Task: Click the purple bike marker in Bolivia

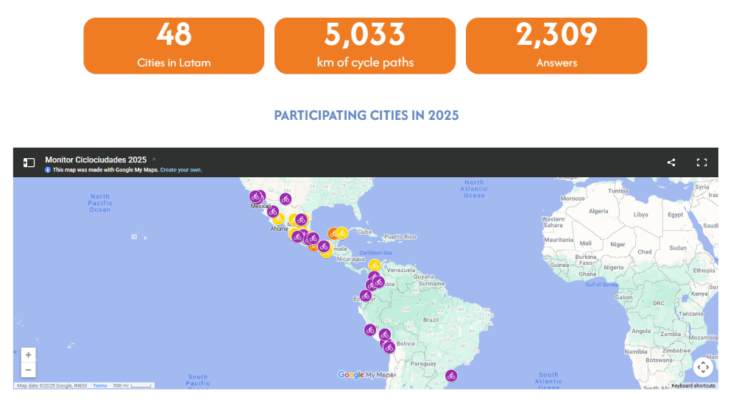Action: pyautogui.click(x=391, y=348)
